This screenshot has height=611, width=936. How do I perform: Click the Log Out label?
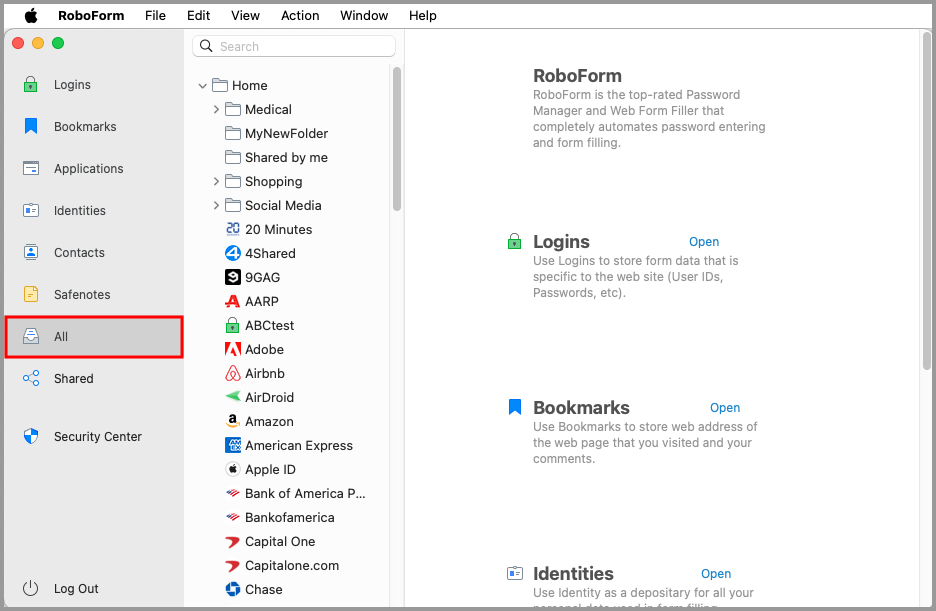pos(76,588)
